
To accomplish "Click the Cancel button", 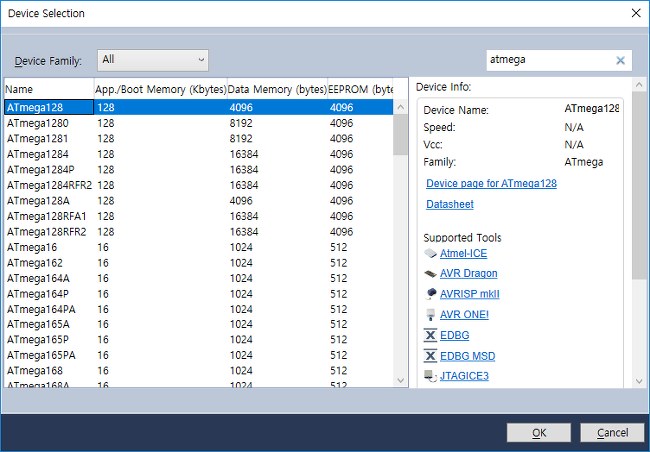I will coord(612,433).
